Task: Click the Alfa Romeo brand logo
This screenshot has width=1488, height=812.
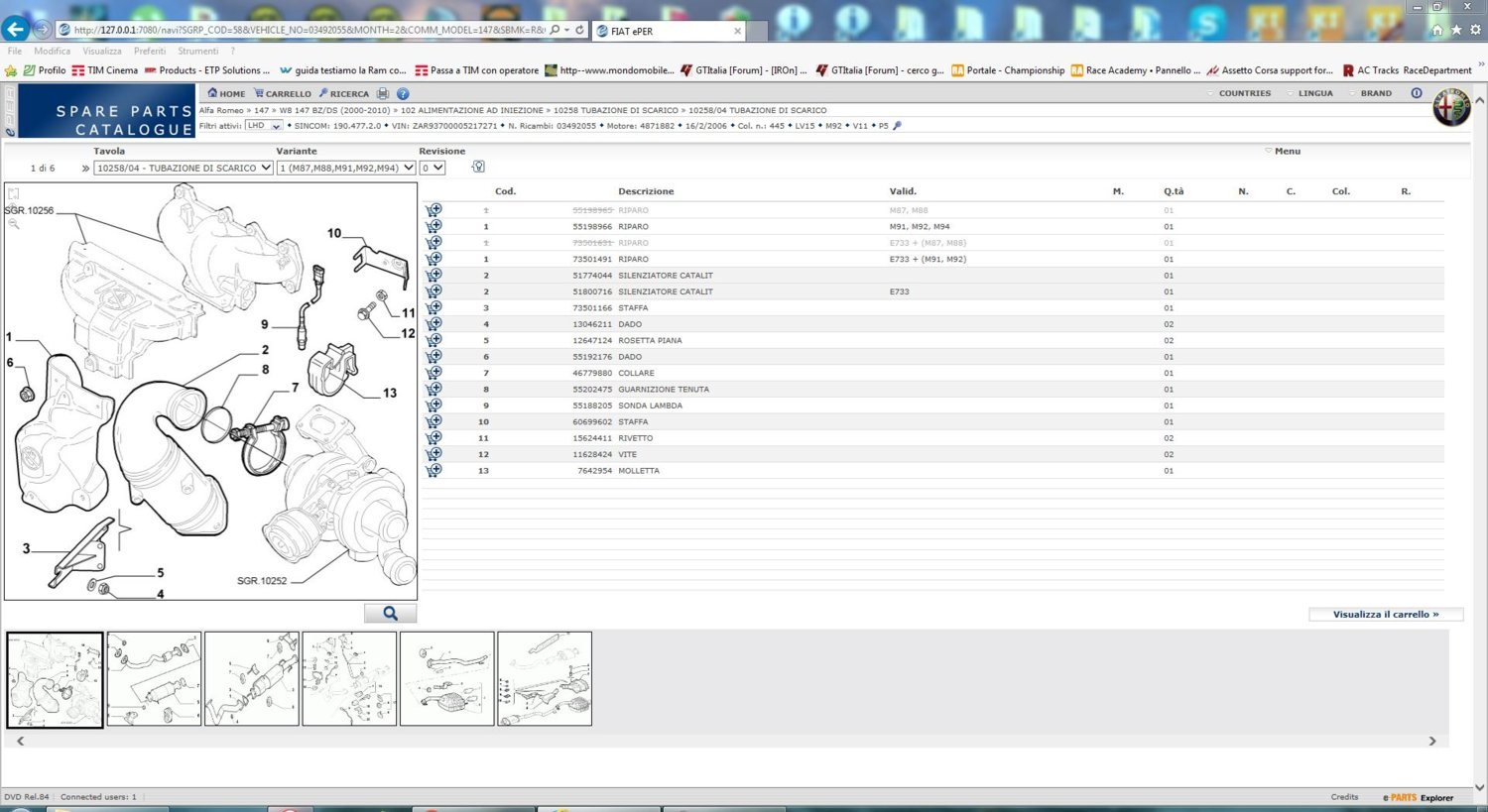Action: (1451, 107)
